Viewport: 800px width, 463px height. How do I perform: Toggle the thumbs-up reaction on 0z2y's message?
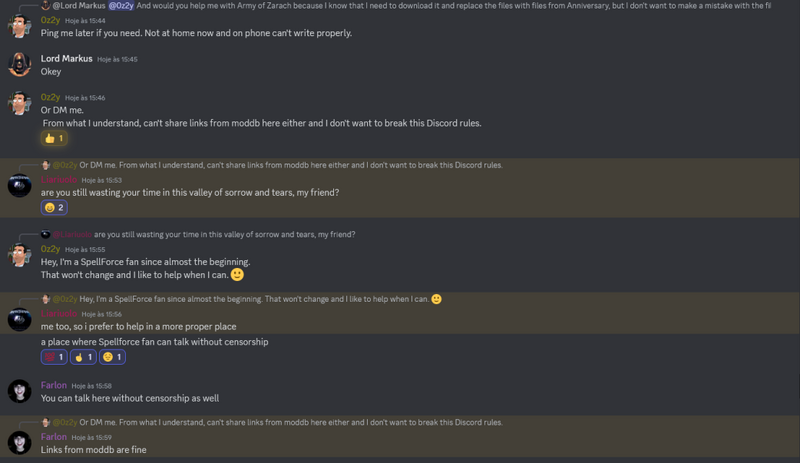[54, 138]
